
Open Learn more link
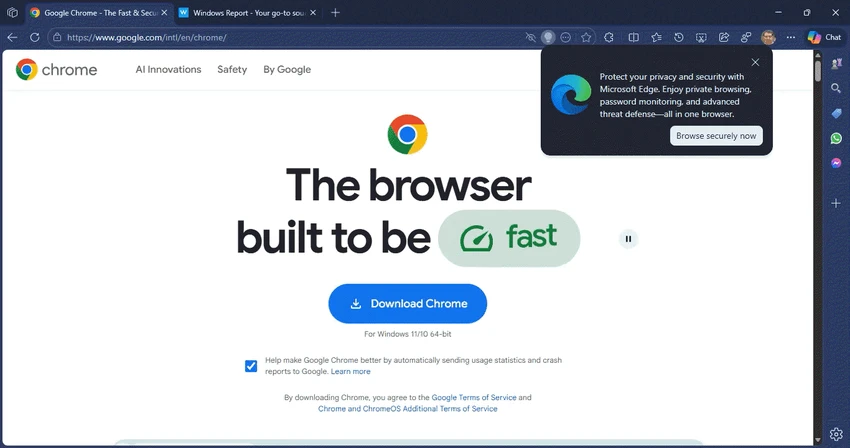(x=350, y=372)
